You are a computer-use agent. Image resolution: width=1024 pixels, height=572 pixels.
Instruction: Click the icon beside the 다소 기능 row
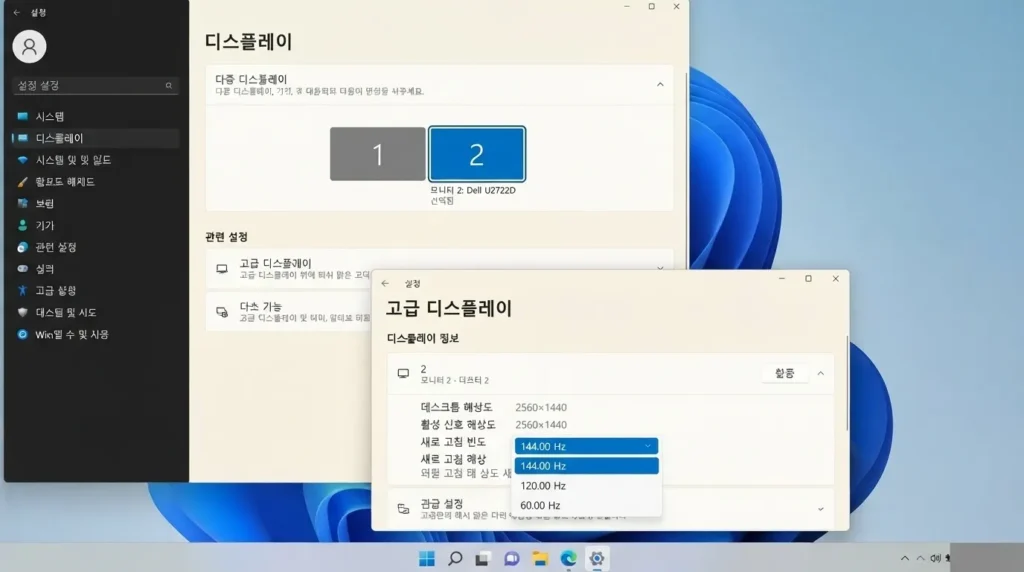(222, 312)
